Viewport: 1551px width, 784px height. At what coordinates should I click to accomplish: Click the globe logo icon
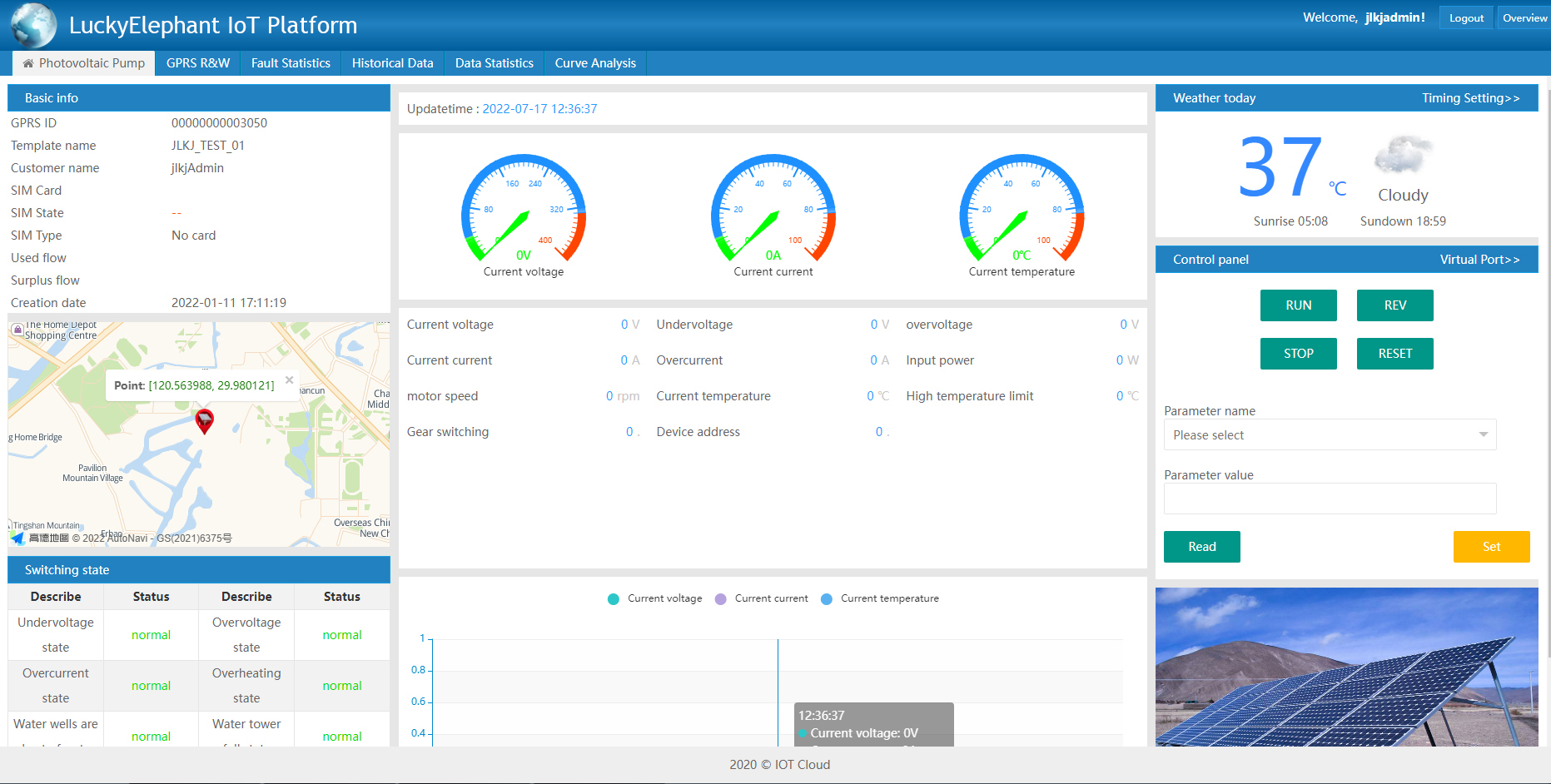[34, 25]
